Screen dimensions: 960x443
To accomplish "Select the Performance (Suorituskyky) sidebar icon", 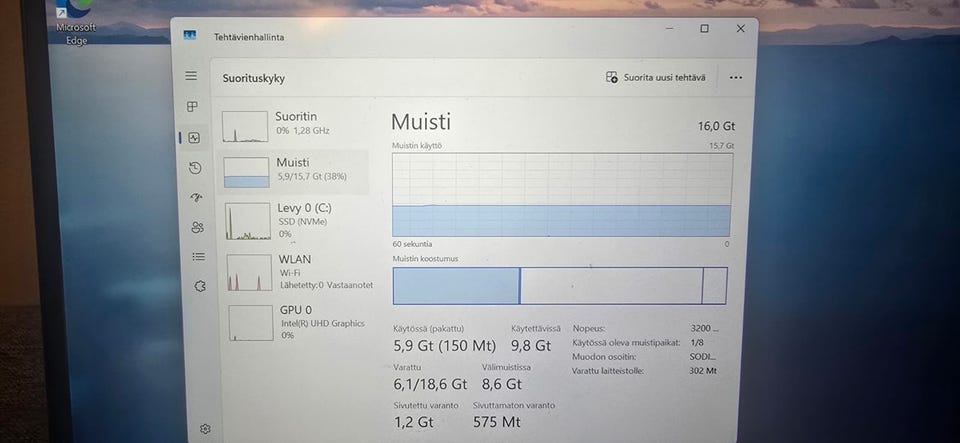I will 194,138.
